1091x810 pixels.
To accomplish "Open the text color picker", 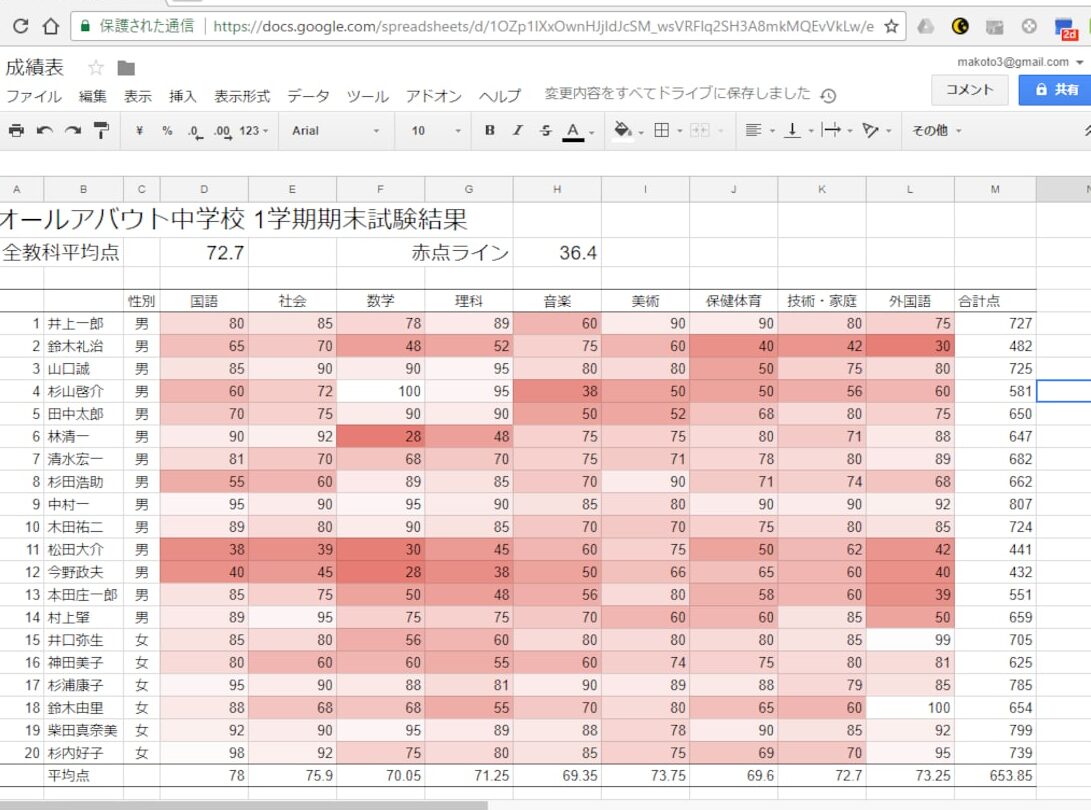I will (572, 131).
